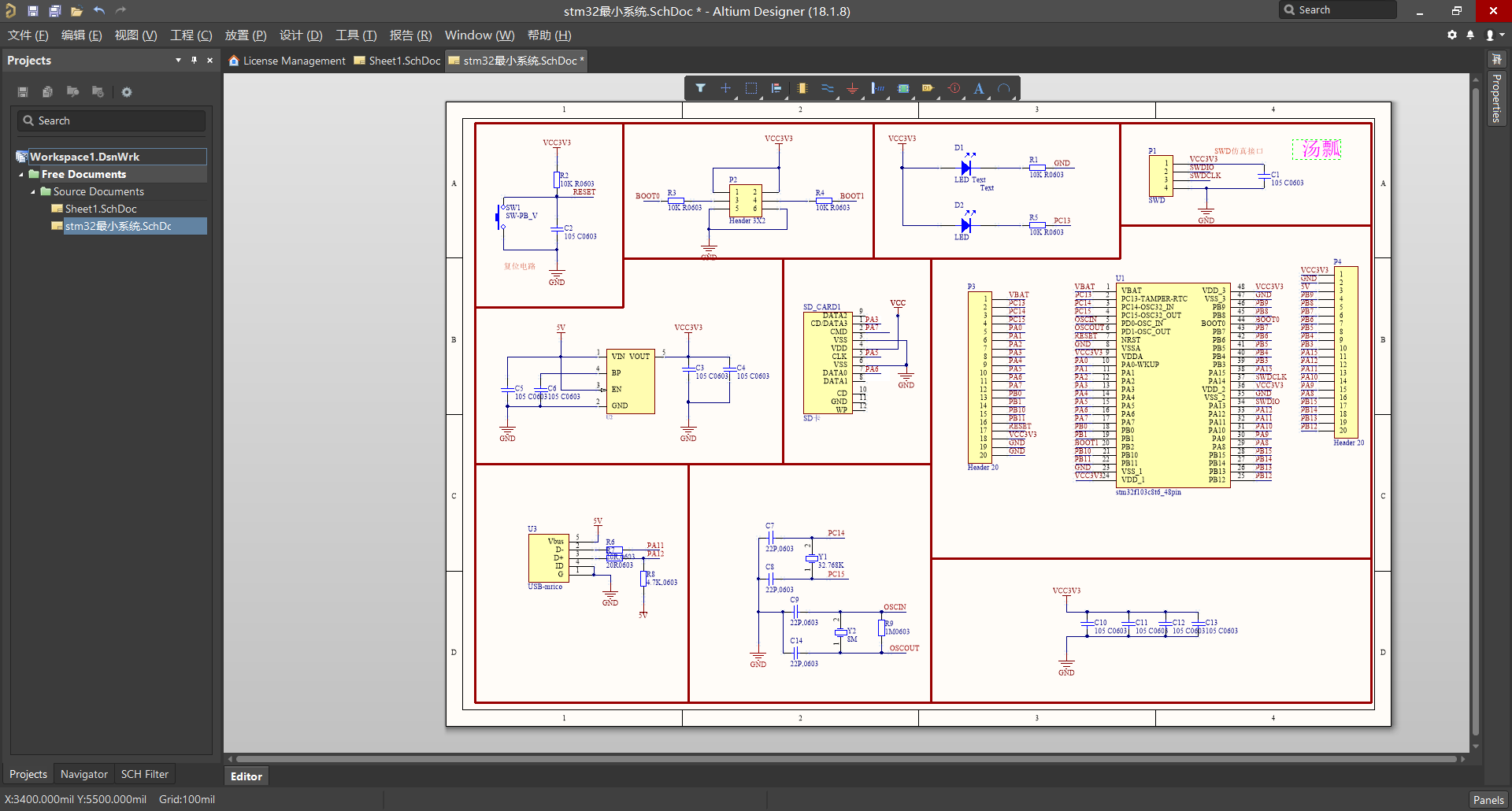The width and height of the screenshot is (1512, 811).
Task: Open the 报告 (R) menu
Action: pos(410,35)
